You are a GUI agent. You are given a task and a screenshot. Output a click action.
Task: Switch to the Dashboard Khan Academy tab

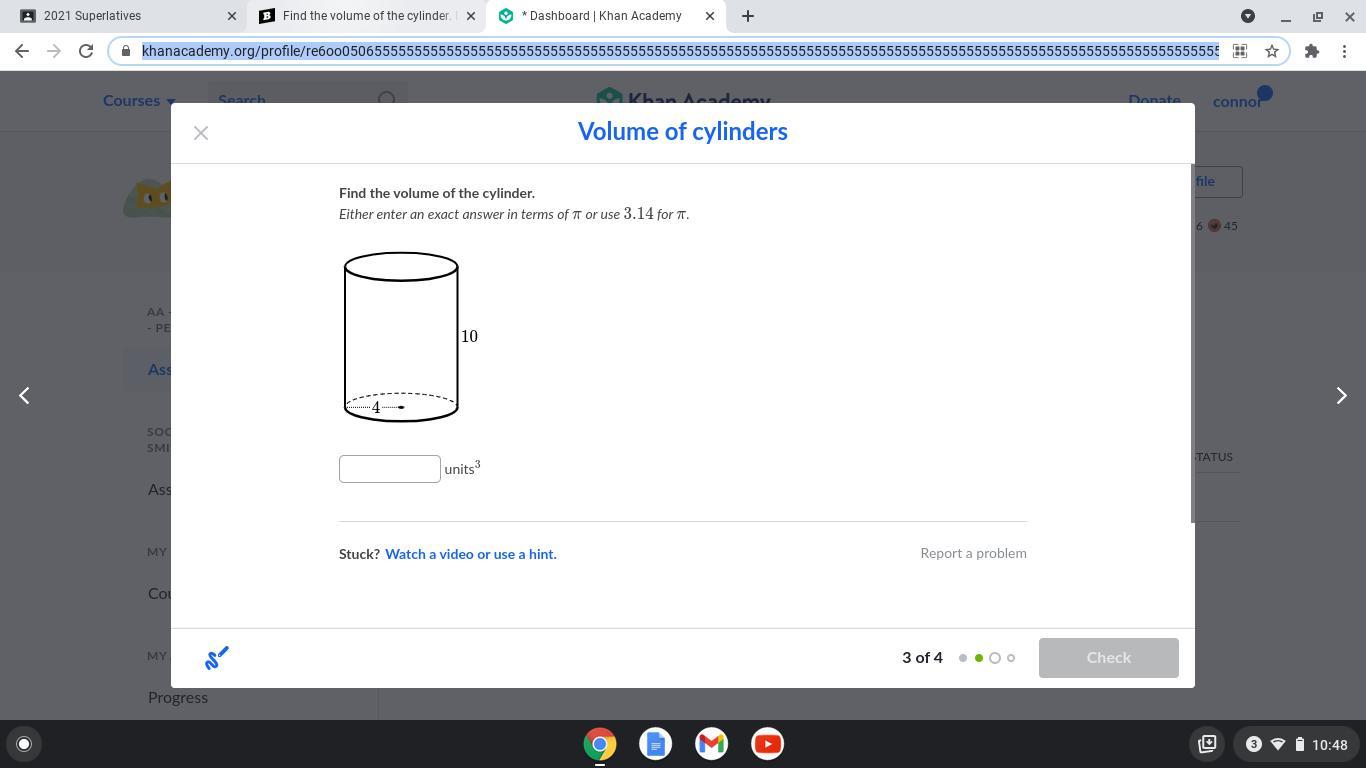click(x=606, y=16)
